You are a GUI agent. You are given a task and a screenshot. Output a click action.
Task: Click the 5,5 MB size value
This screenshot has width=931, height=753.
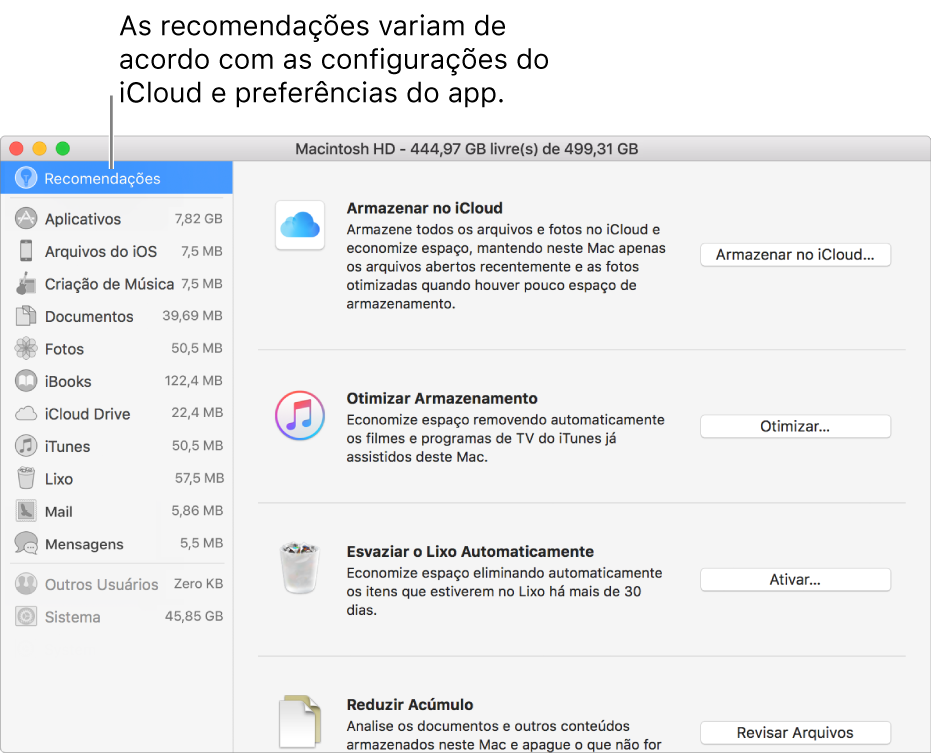point(201,543)
